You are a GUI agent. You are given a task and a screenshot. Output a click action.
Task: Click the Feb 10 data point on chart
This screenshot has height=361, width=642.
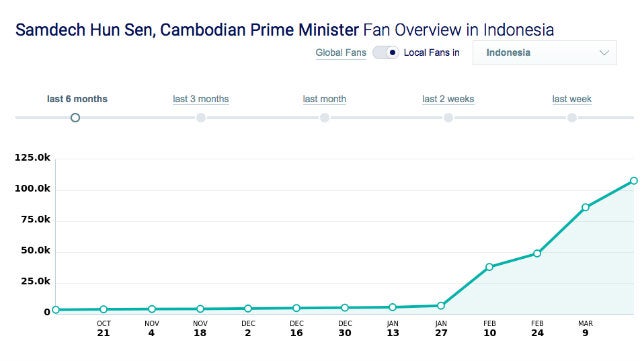[489, 267]
